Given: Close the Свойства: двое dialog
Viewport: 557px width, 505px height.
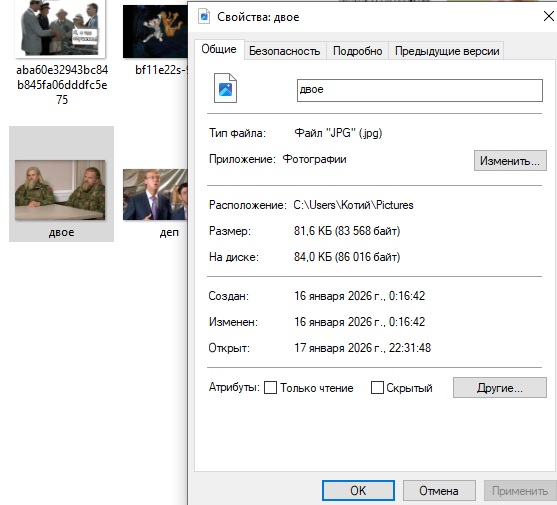Looking at the screenshot, I should (x=548, y=16).
